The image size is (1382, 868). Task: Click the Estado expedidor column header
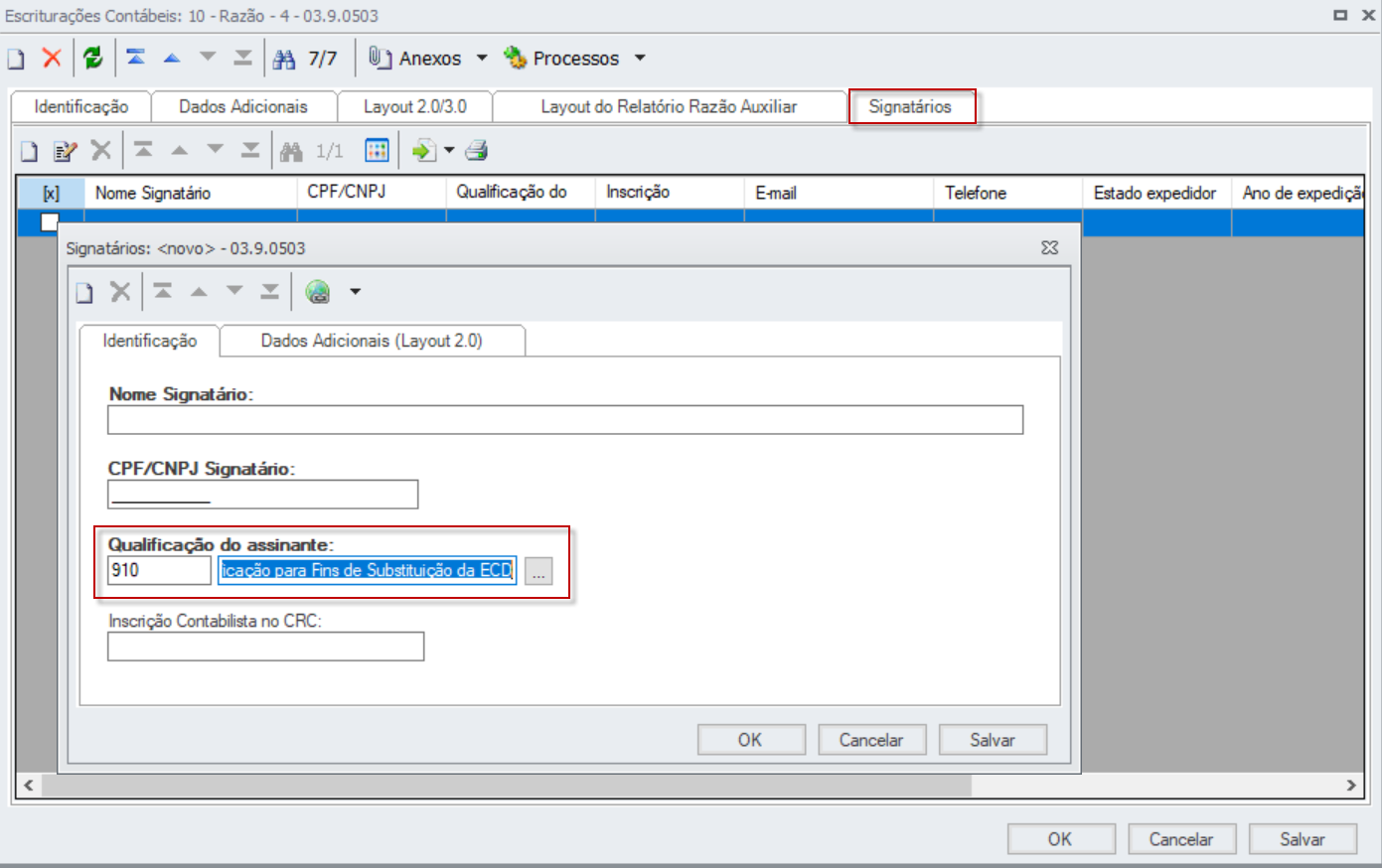(x=1156, y=193)
